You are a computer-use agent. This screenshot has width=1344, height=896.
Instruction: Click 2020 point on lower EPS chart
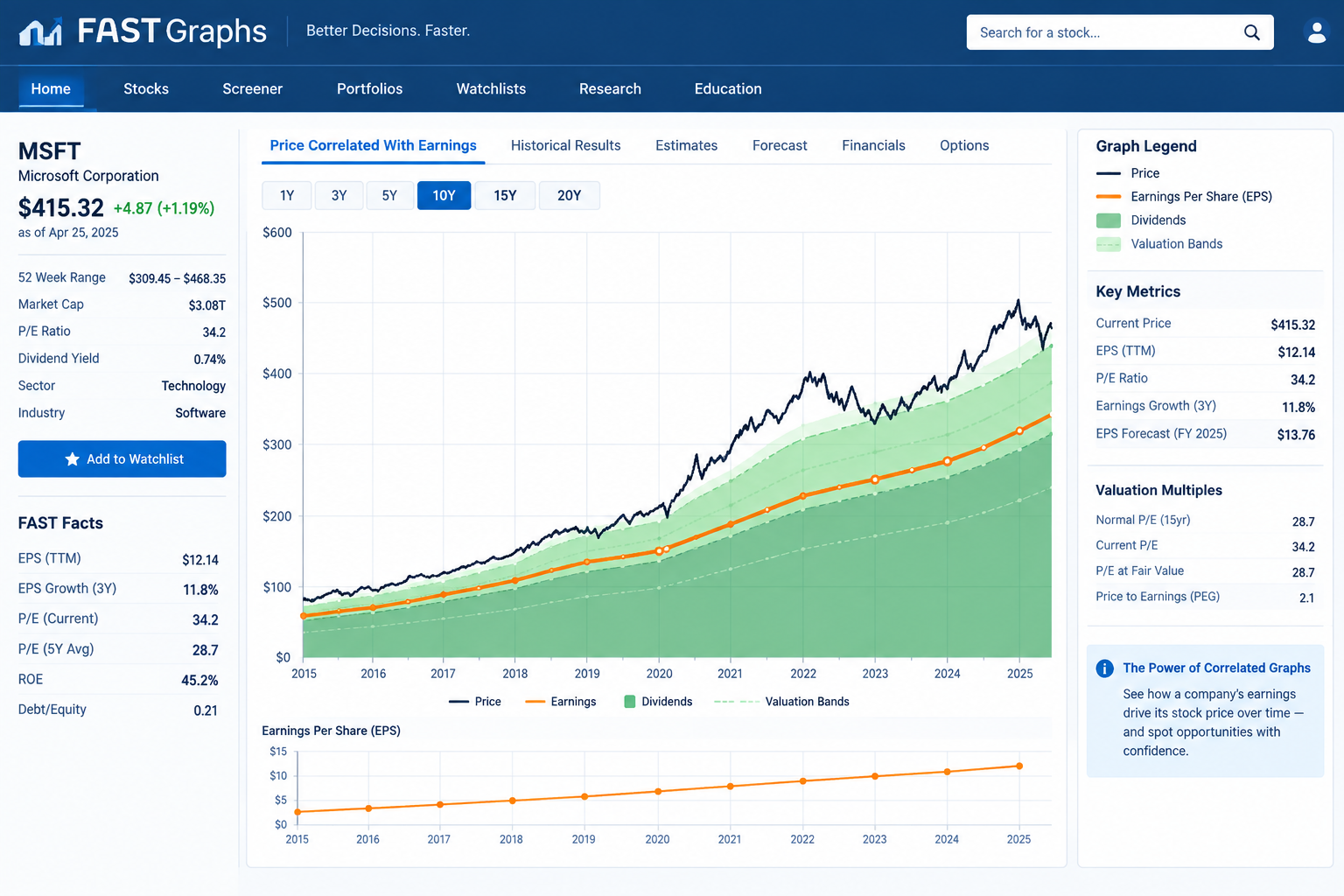(658, 792)
